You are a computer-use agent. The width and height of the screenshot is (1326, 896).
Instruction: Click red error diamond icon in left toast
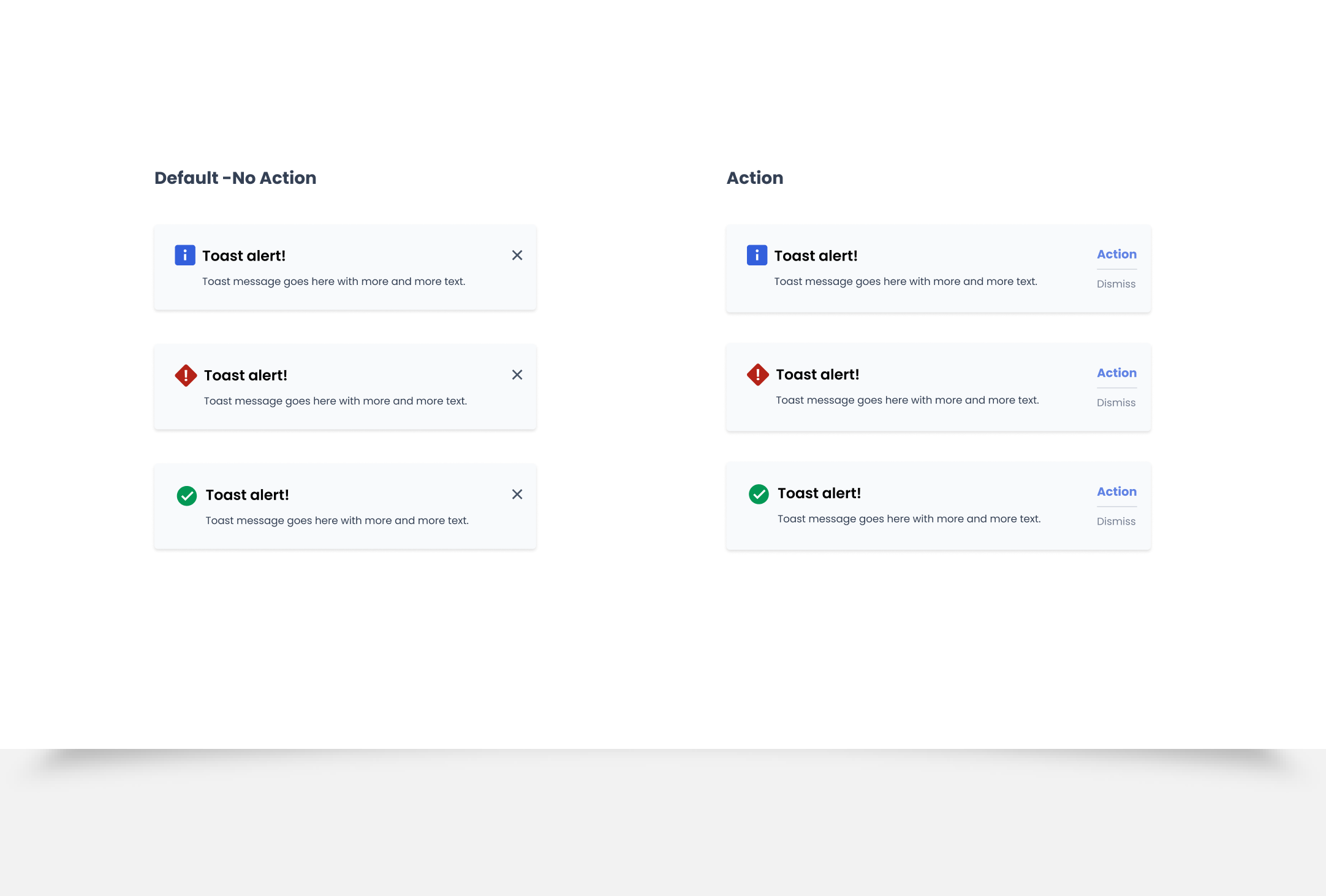tap(186, 375)
